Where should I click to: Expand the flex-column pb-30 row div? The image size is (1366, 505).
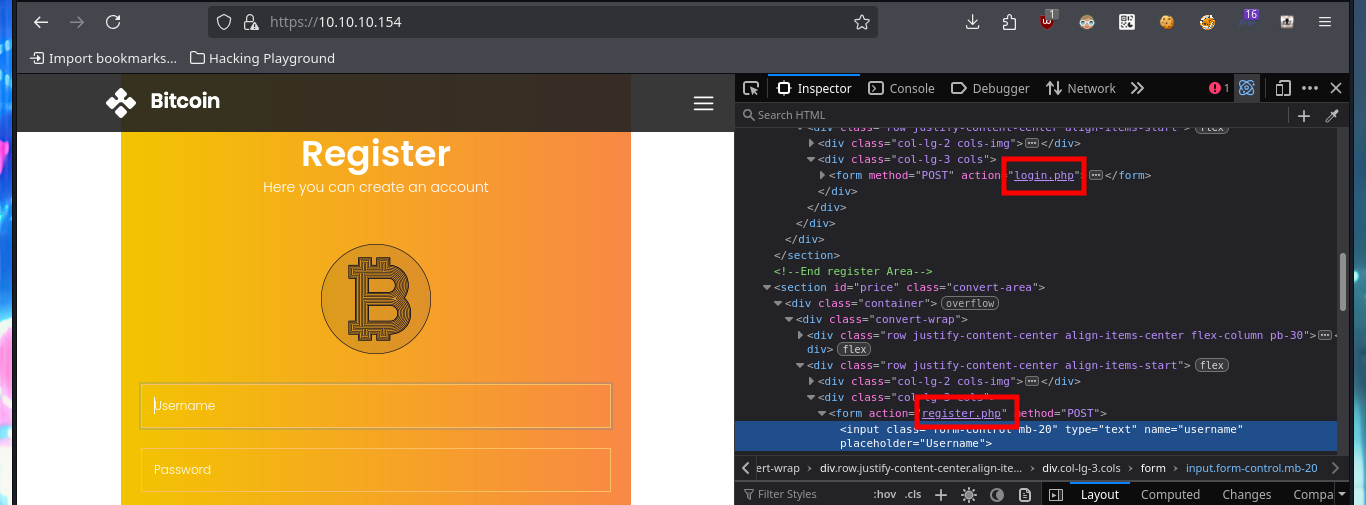800,335
